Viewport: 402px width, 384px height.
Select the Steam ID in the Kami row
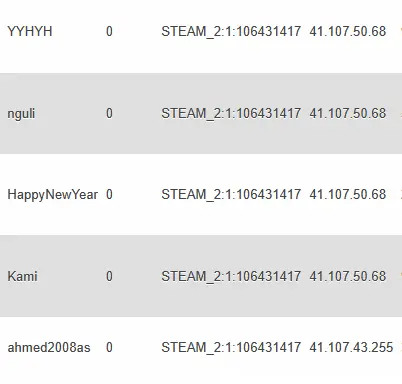pyautogui.click(x=231, y=277)
